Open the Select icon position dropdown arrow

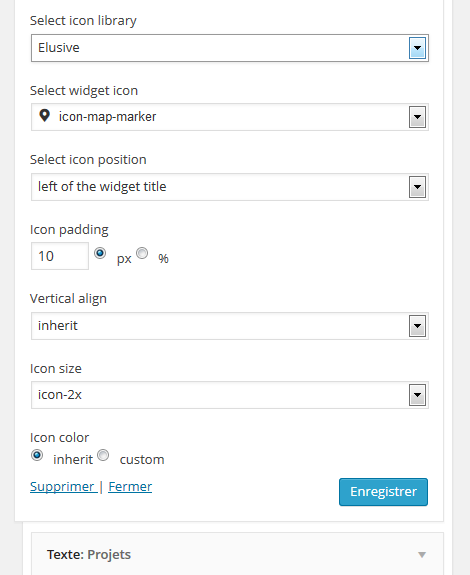417,187
